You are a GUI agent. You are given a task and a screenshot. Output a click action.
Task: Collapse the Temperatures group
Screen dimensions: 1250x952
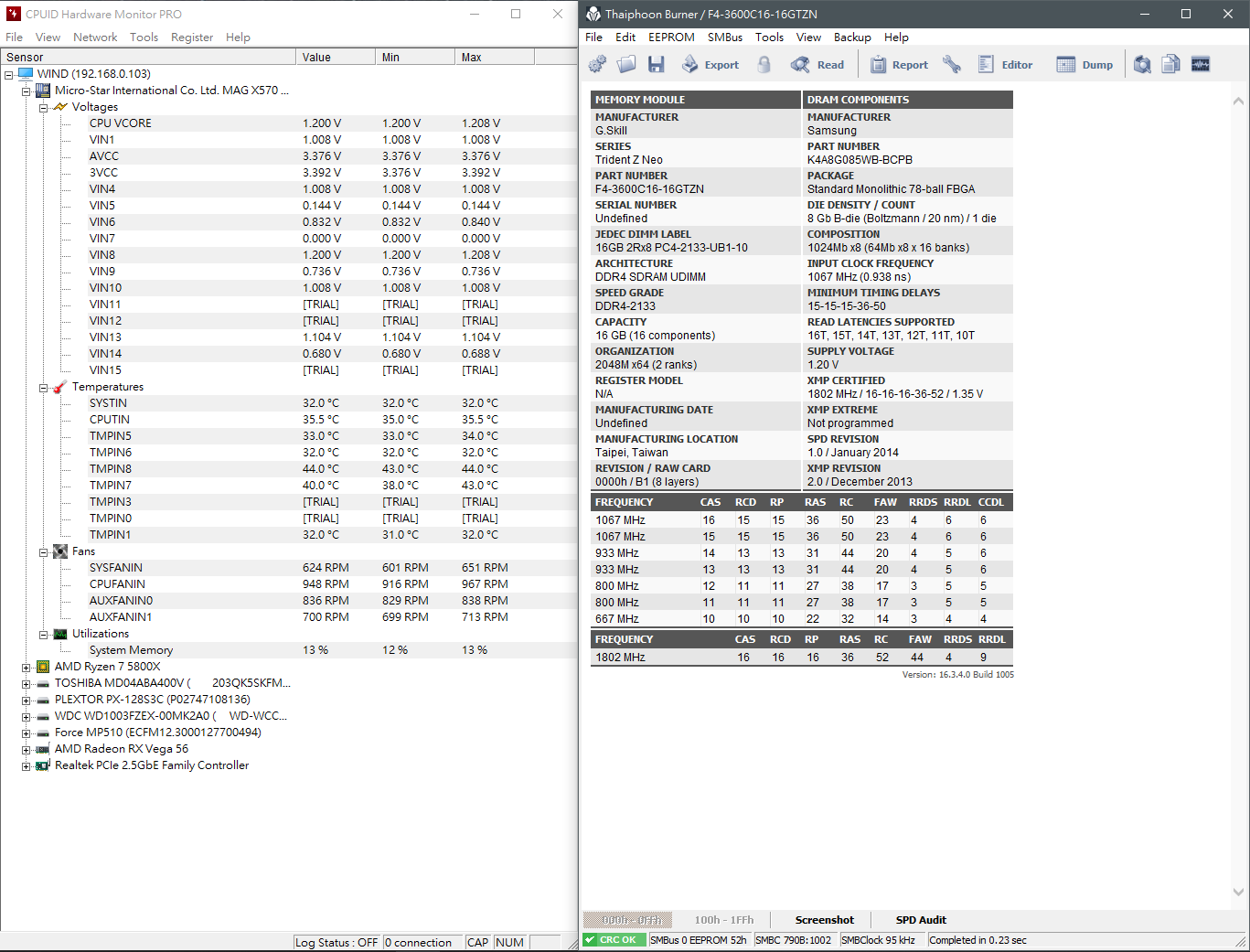(x=43, y=388)
